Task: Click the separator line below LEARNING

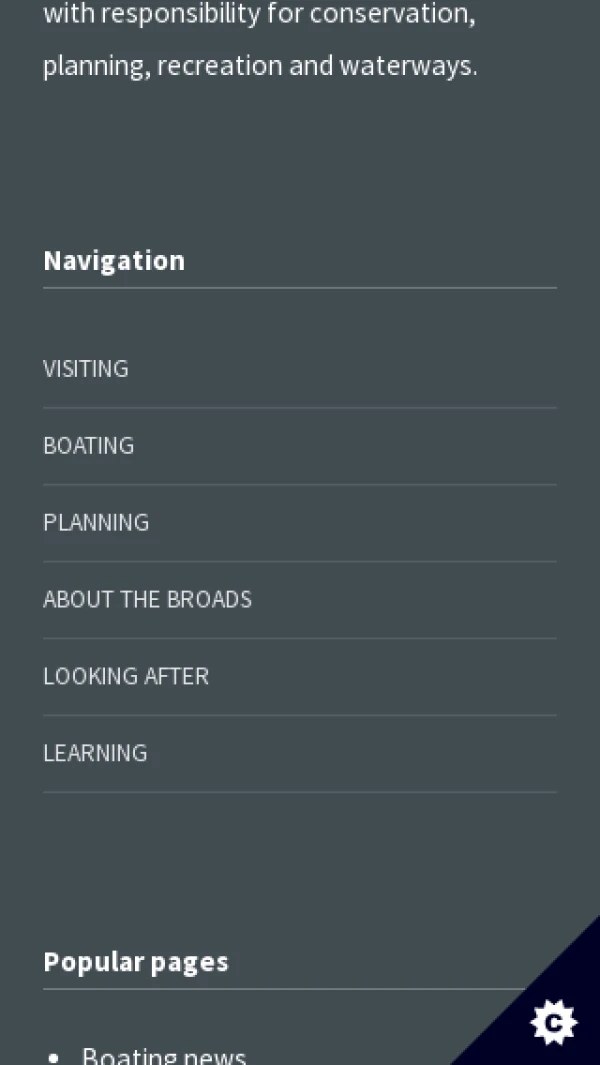Action: coord(300,792)
